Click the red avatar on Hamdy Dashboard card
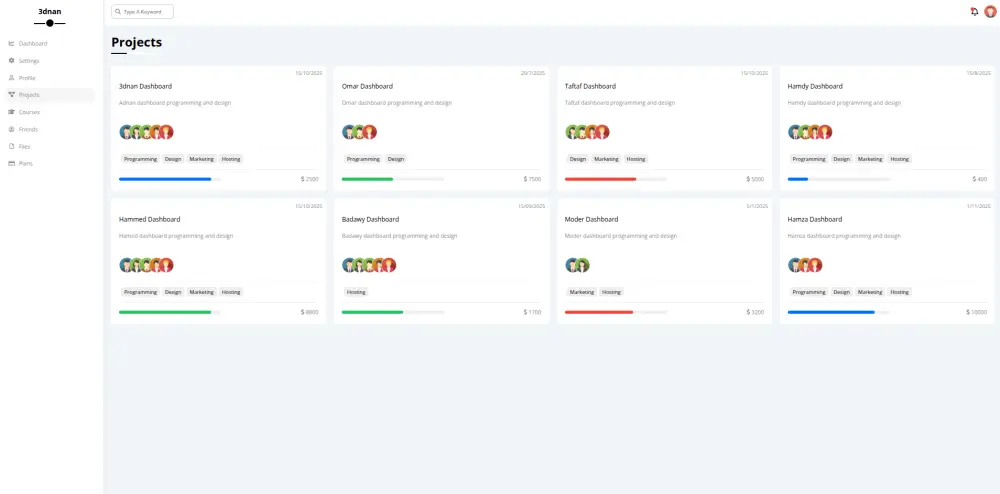 pyautogui.click(x=825, y=132)
